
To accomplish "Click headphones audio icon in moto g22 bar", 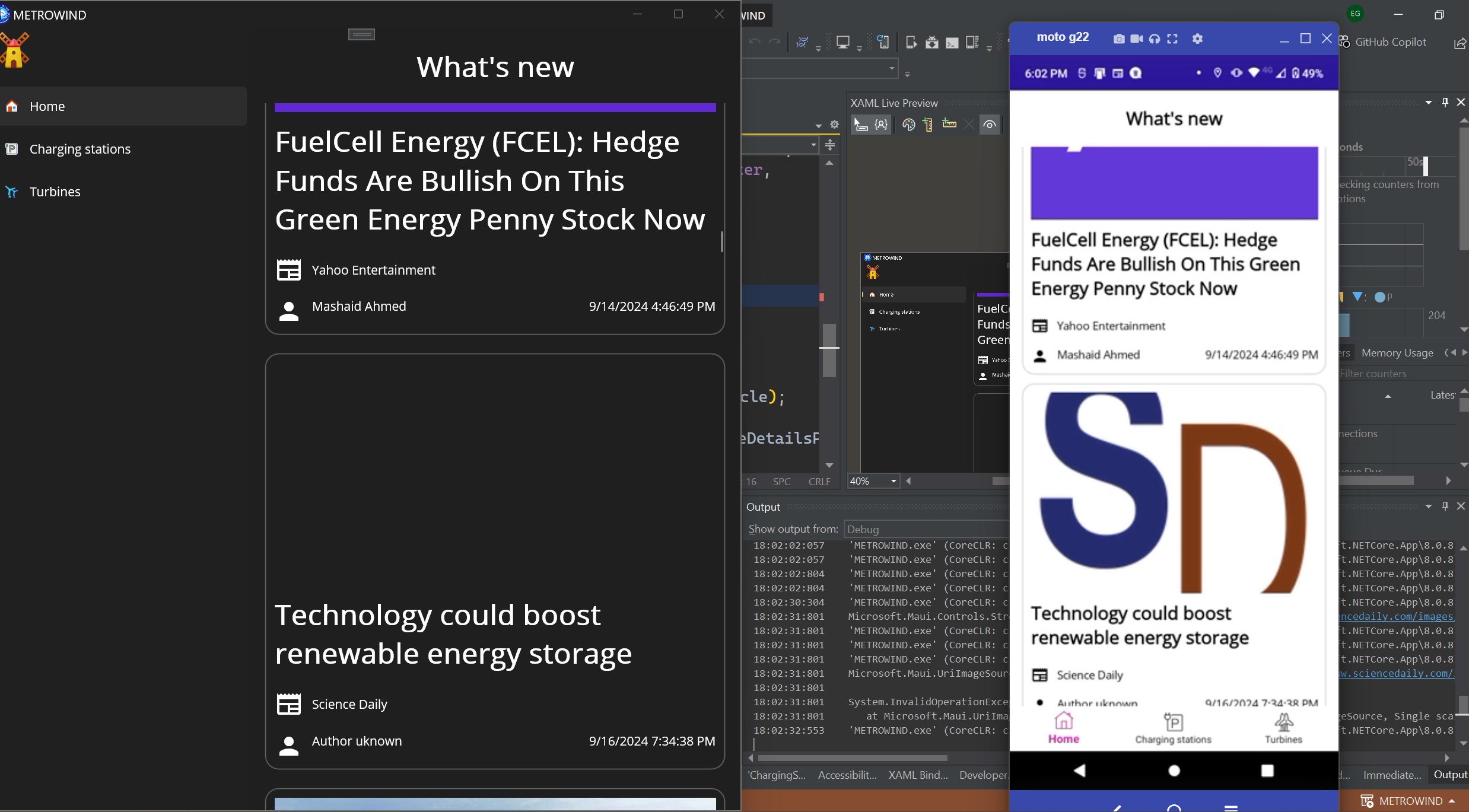I will pyautogui.click(x=1155, y=39).
